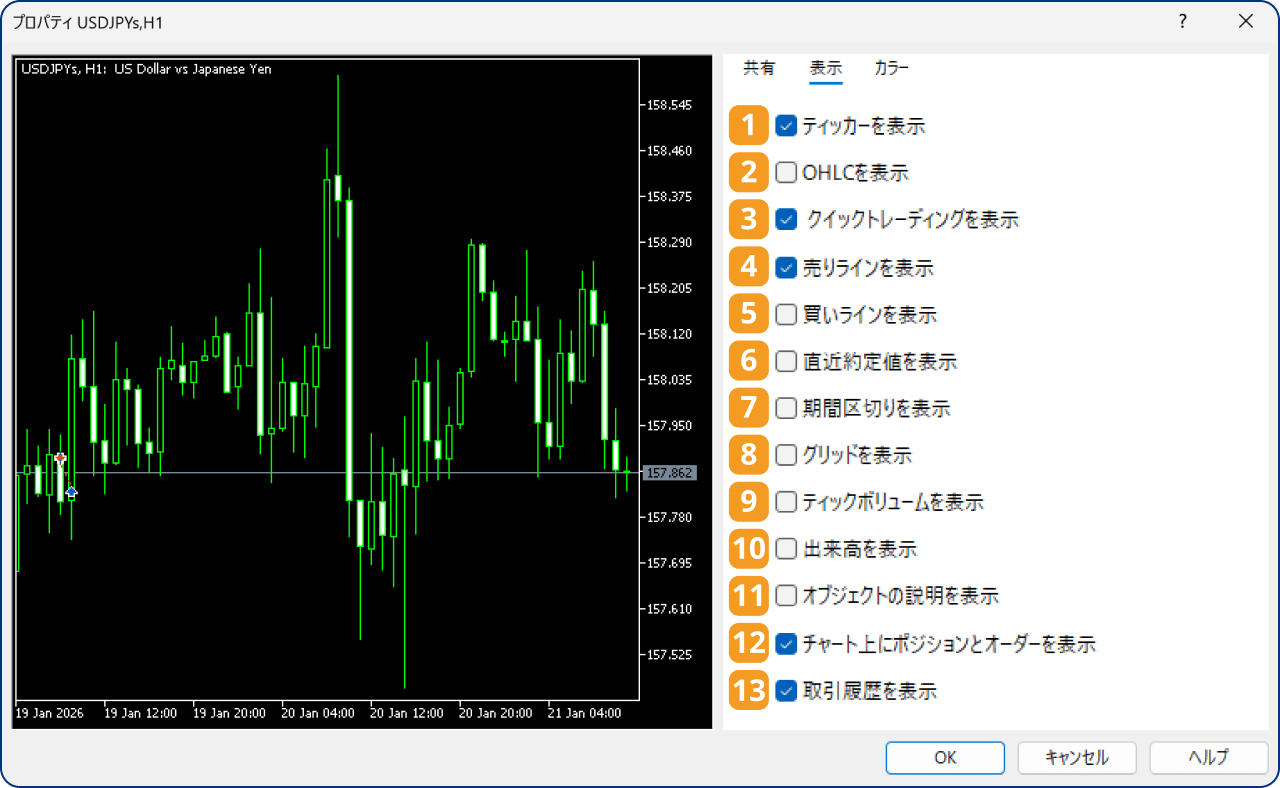This screenshot has height=788, width=1280.
Task: Show the grid by checking グリッドを表示
Action: pos(784,455)
